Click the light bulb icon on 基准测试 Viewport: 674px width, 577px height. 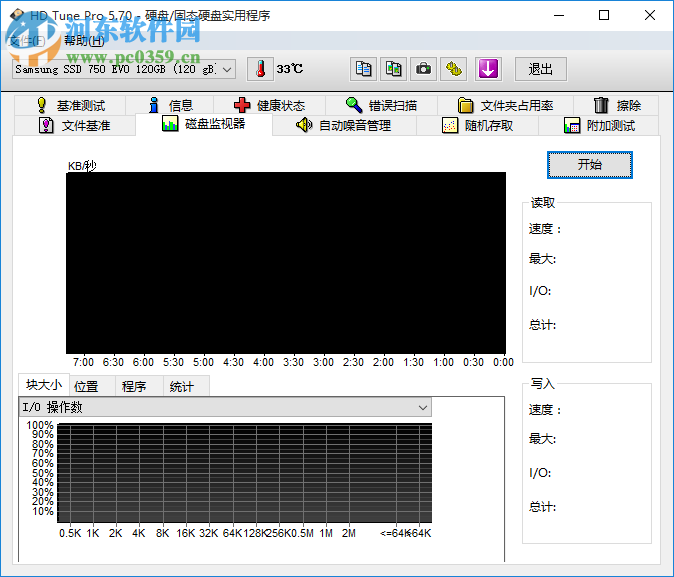click(41, 105)
